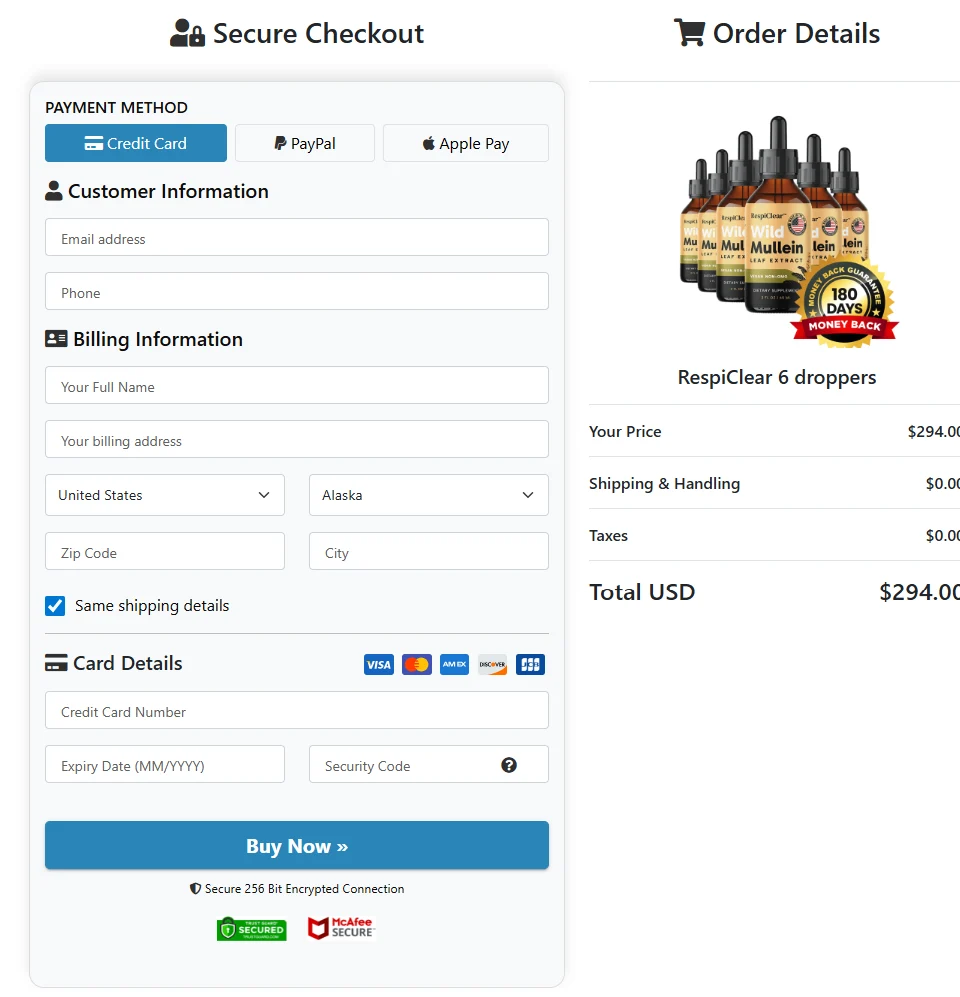The image size is (960, 997).
Task: Click the American Express card icon
Action: 455,664
